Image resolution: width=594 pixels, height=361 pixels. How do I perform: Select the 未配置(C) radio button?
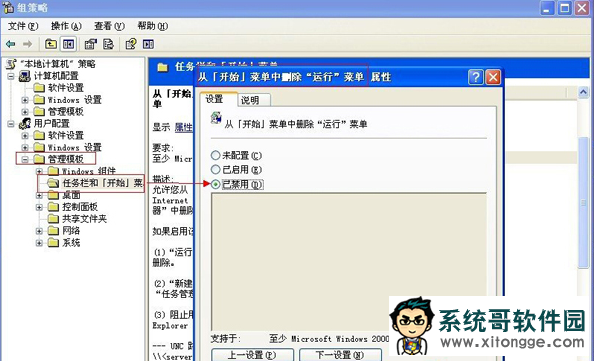coord(215,155)
